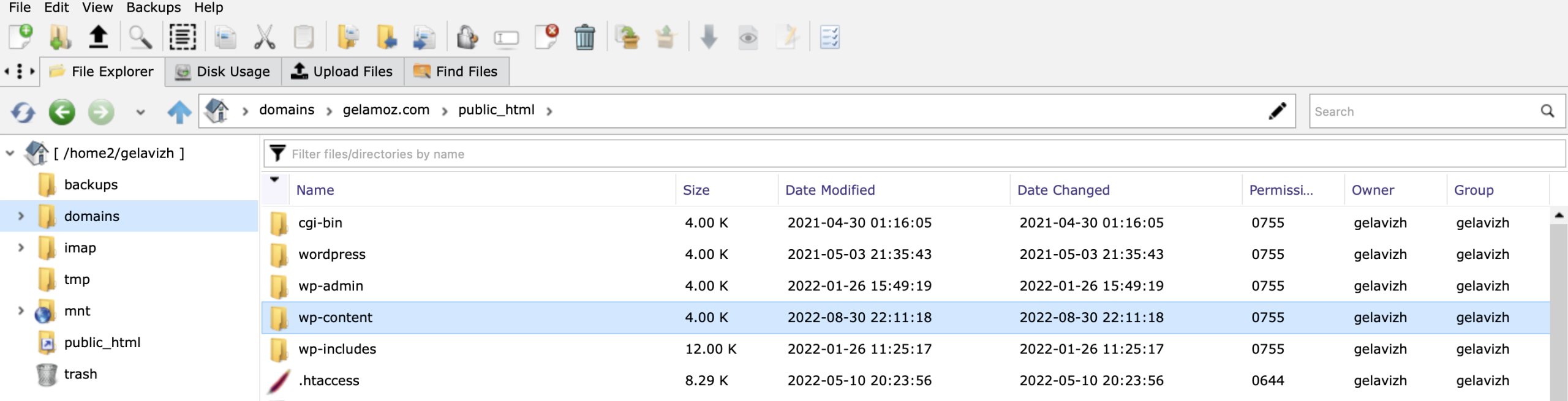Click the Compress archive icon
1568x401 pixels.
[x=627, y=37]
